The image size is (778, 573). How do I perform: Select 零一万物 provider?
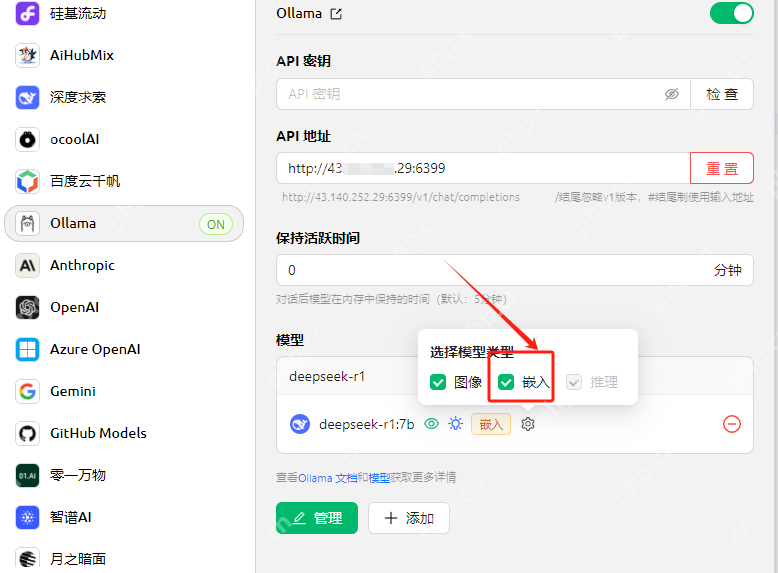coord(124,475)
